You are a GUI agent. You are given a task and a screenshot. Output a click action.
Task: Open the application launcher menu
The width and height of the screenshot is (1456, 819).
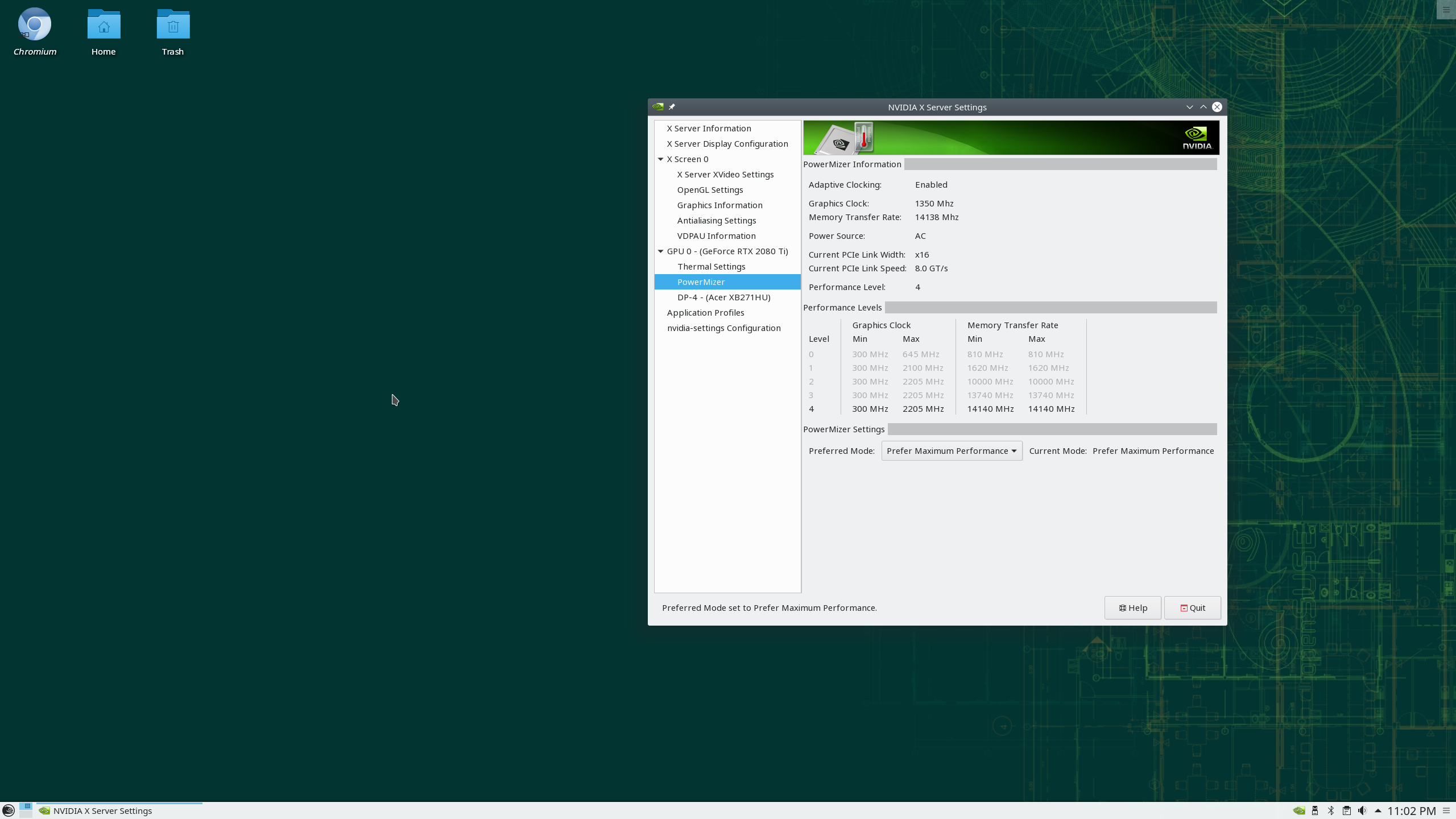[9, 810]
